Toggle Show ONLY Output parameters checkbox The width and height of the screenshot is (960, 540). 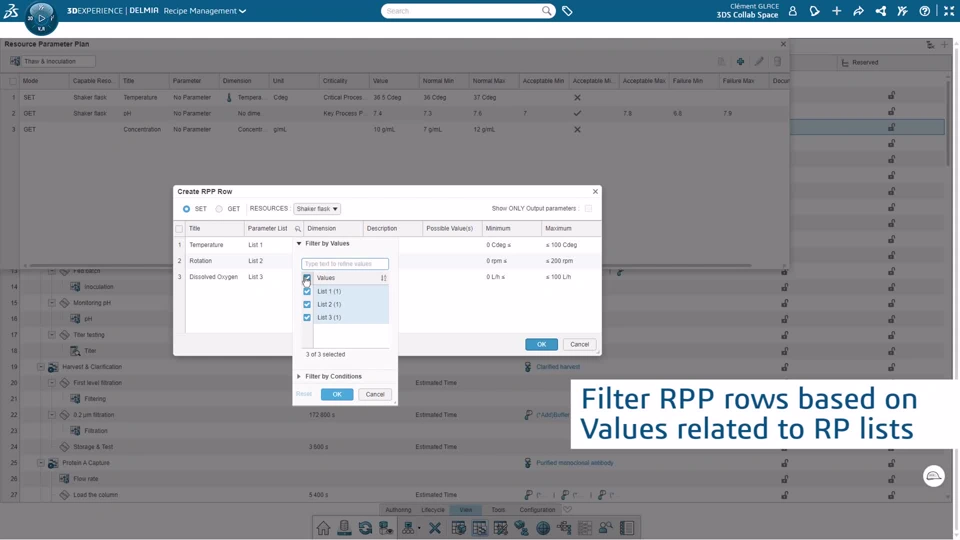point(588,209)
